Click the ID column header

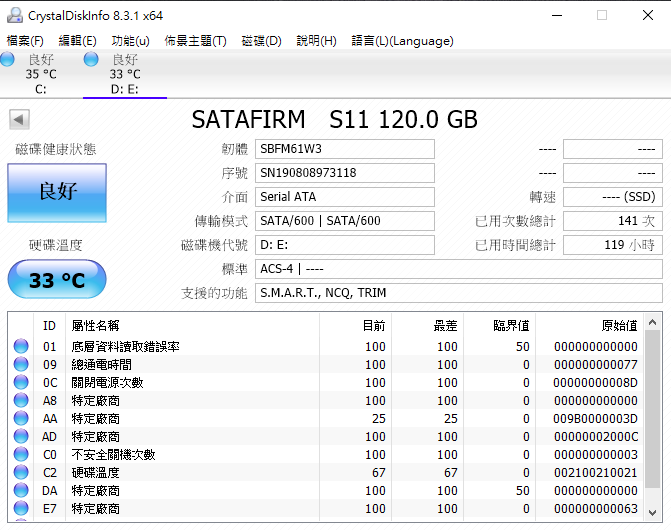[49, 326]
